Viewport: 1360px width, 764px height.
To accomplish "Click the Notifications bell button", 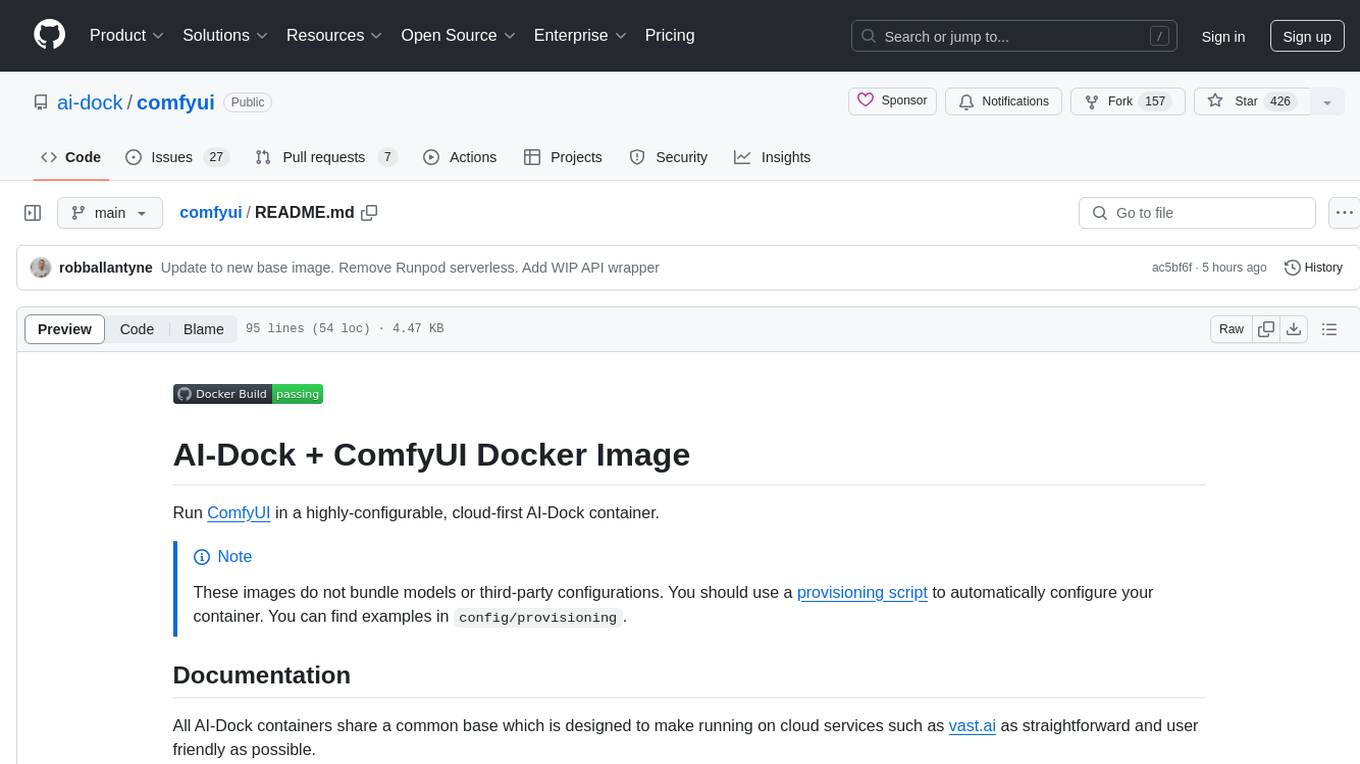I will pos(1004,101).
